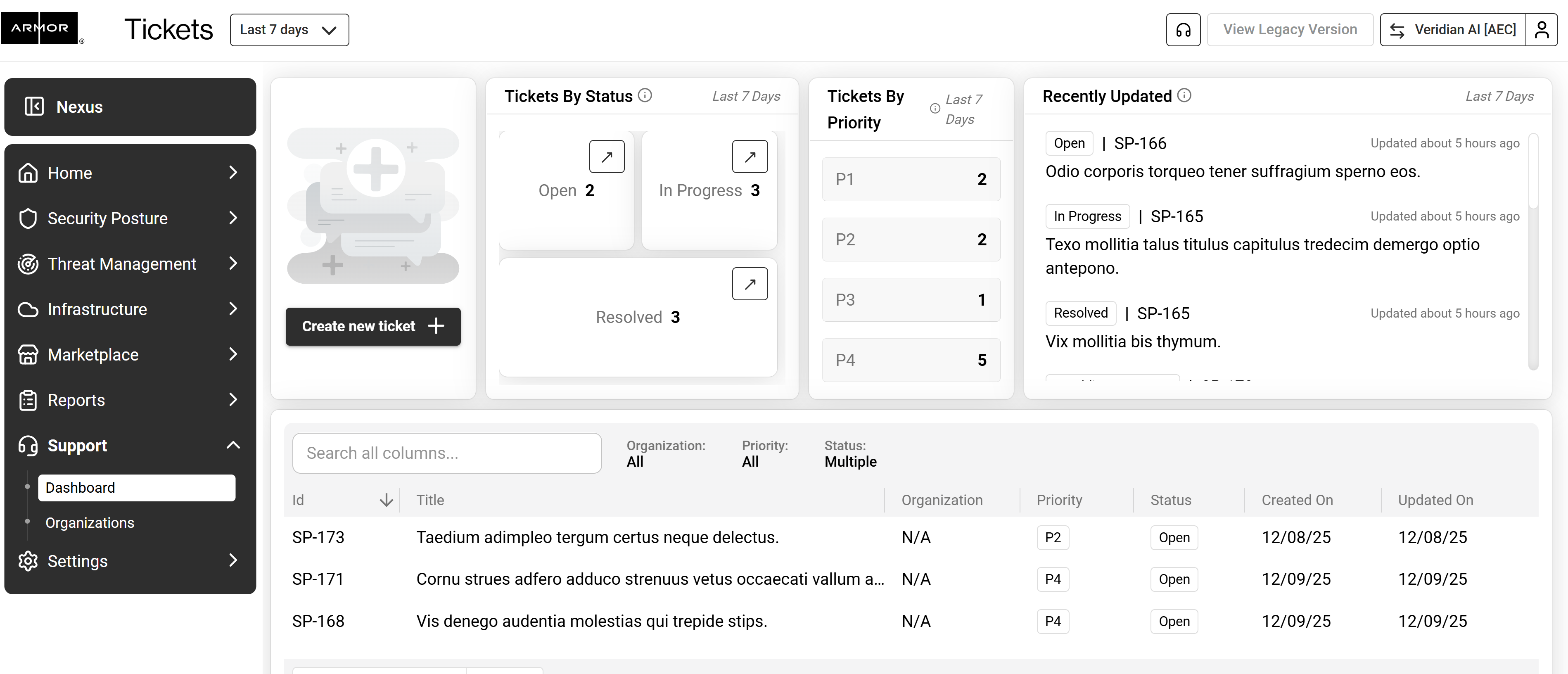Image resolution: width=1568 pixels, height=674 pixels.
Task: Open the Open tickets arrow icon
Action: (x=606, y=157)
